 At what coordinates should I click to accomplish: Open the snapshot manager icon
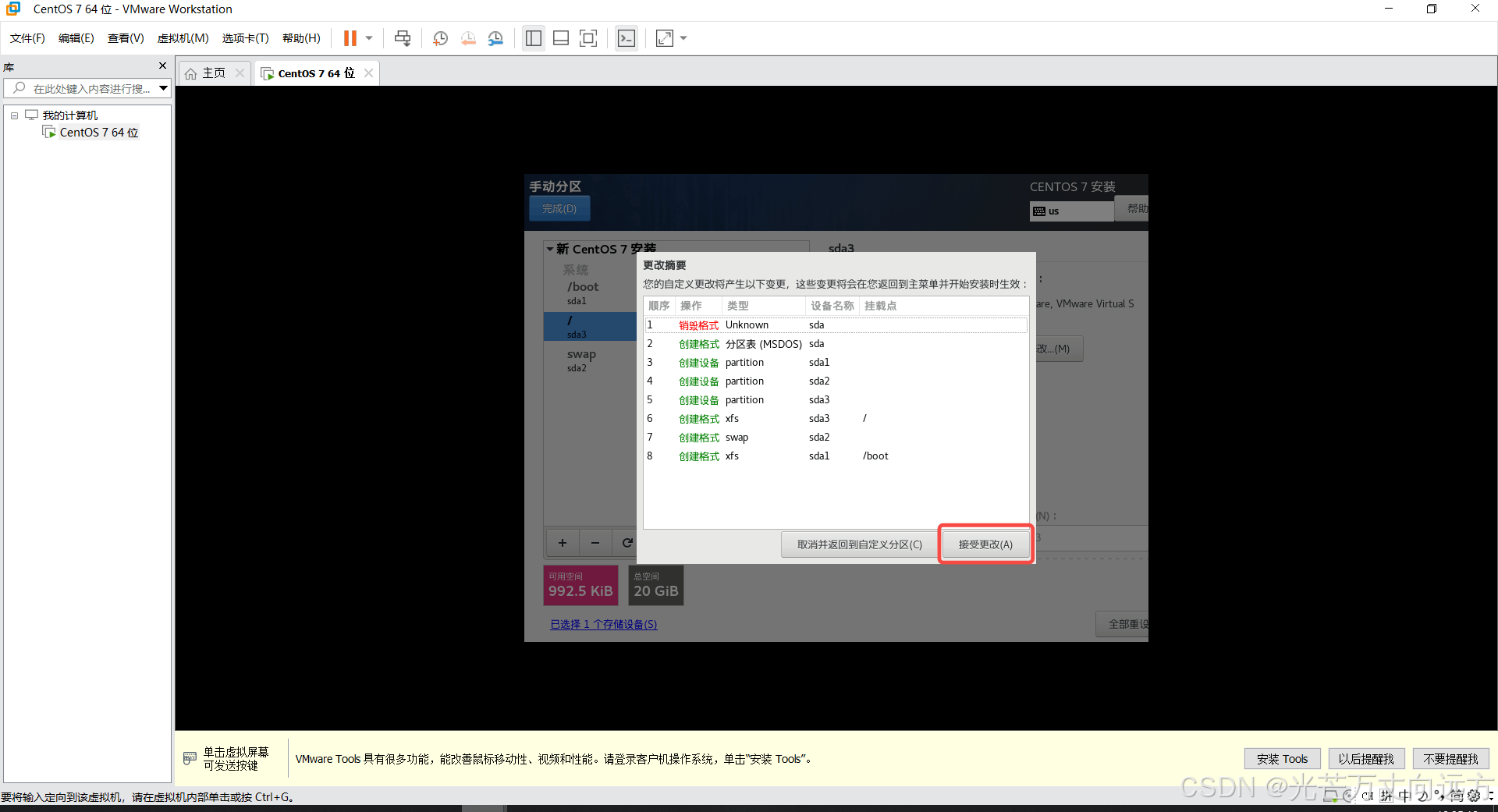(x=495, y=38)
